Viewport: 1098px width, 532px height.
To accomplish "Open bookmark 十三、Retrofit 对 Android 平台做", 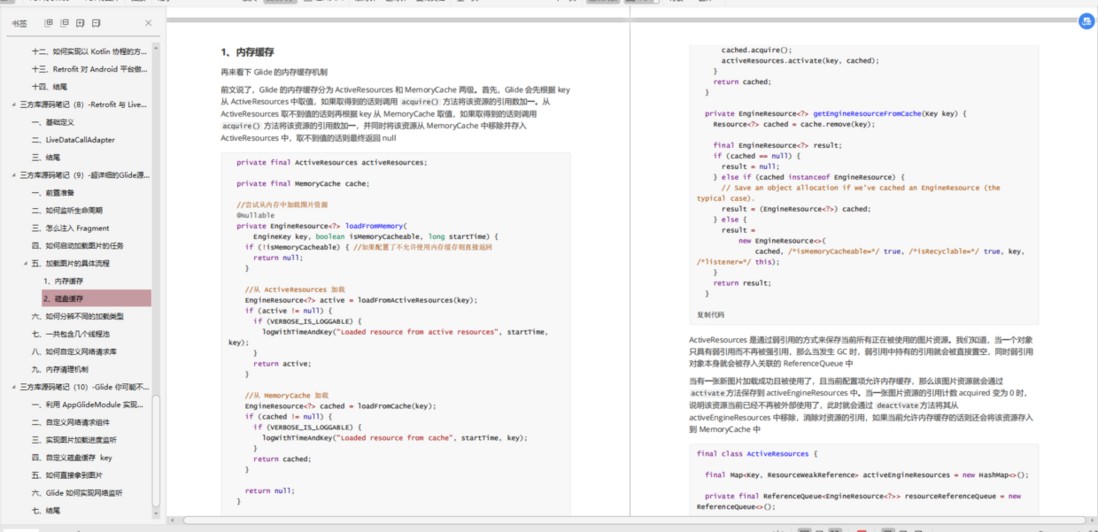I will tap(90, 69).
